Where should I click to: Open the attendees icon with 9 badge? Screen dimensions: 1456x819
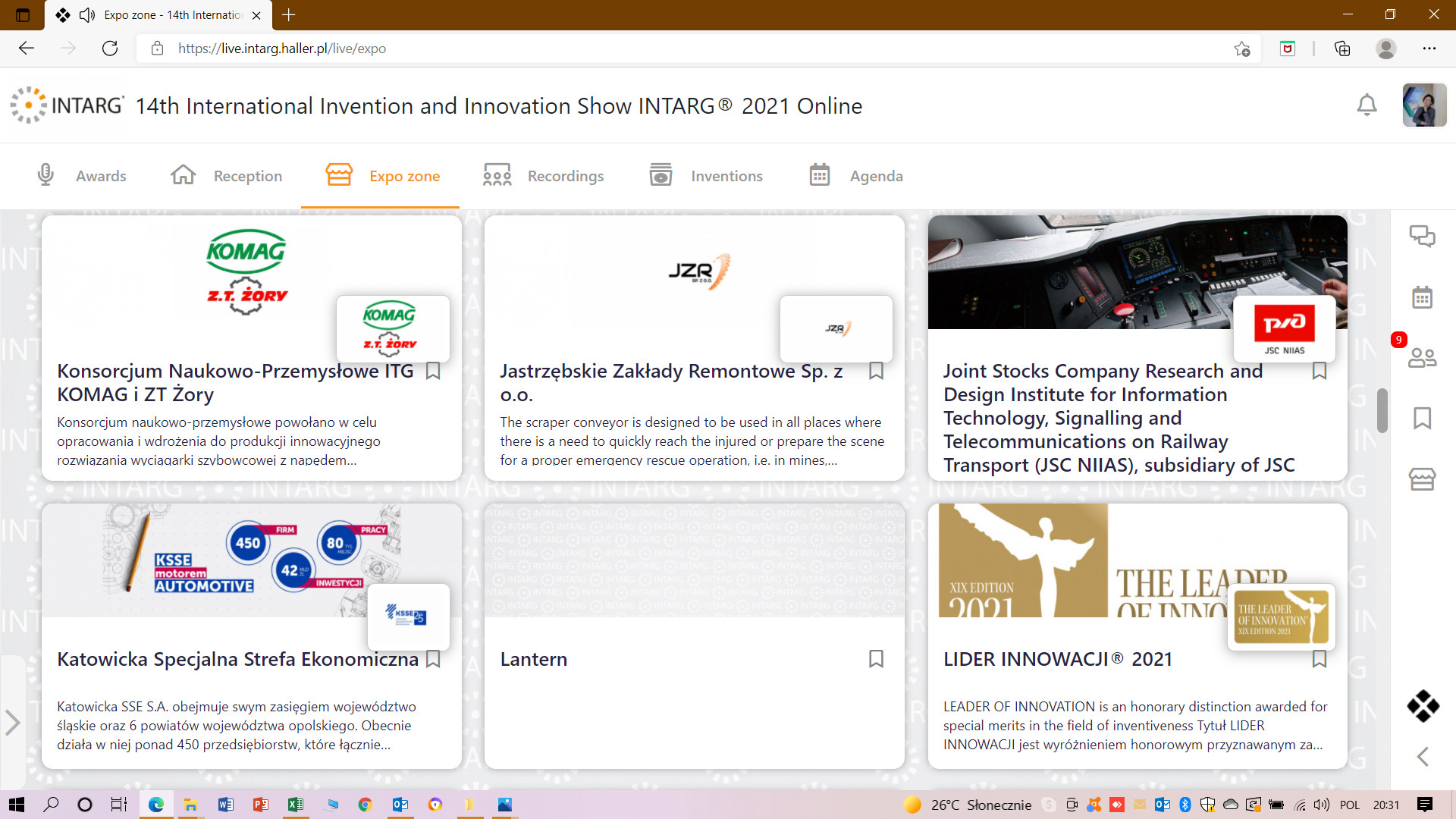pos(1422,357)
